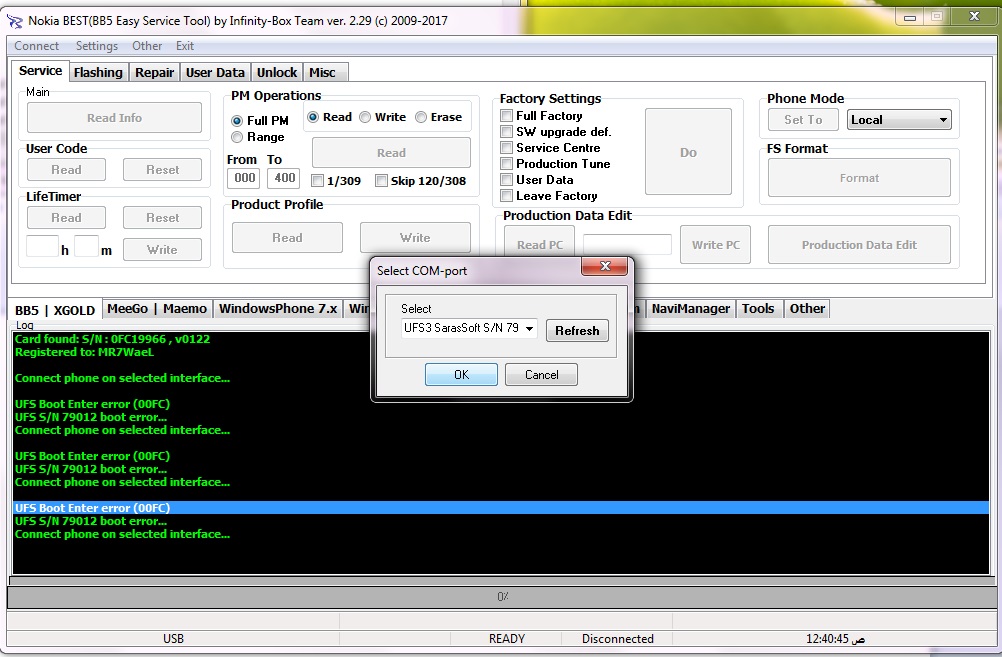Click the LifeTimer Reset button
Screen dimensions: 1002x657
[162, 218]
